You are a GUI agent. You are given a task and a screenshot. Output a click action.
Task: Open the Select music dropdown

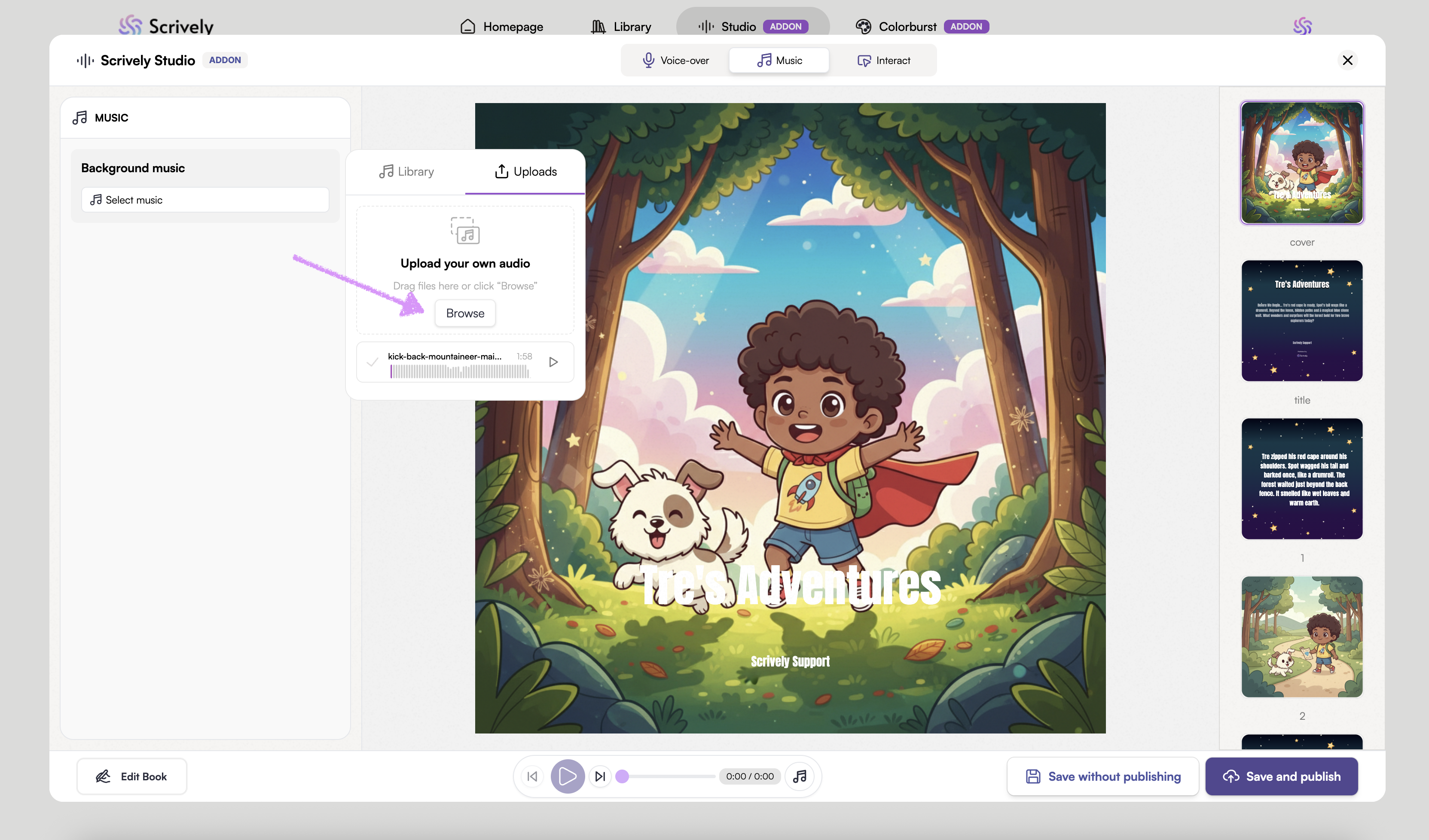click(205, 200)
